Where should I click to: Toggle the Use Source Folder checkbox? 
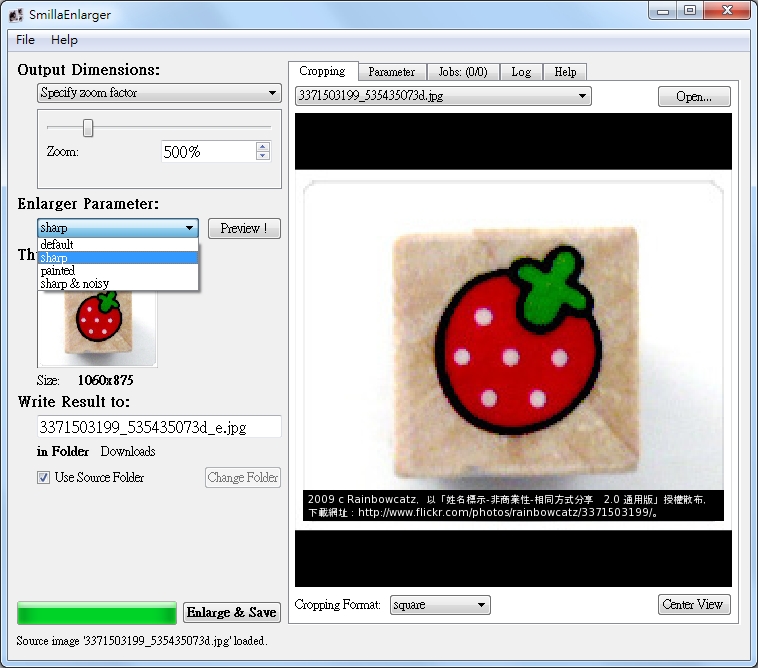point(43,478)
